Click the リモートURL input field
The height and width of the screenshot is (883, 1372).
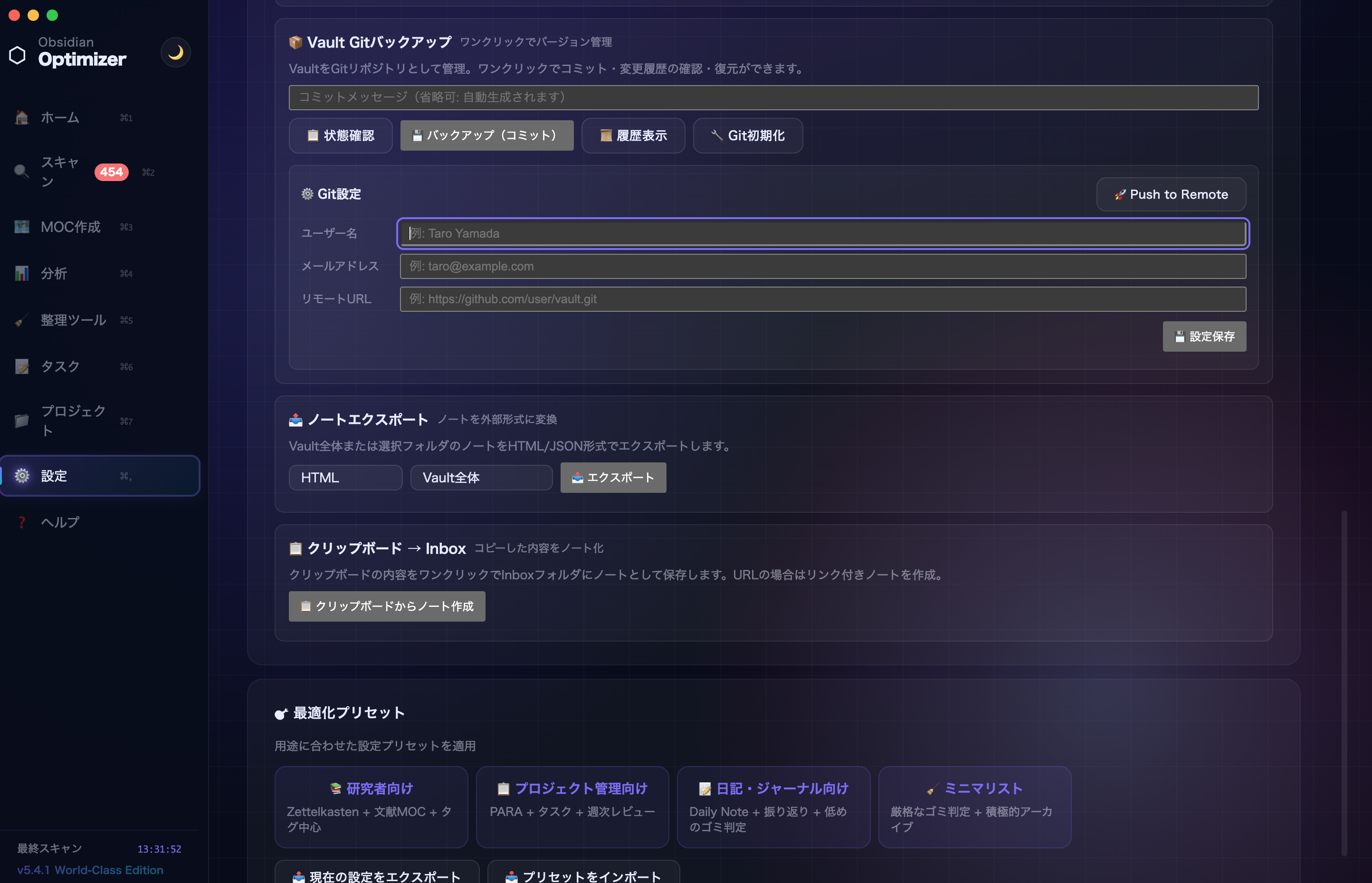coord(823,299)
